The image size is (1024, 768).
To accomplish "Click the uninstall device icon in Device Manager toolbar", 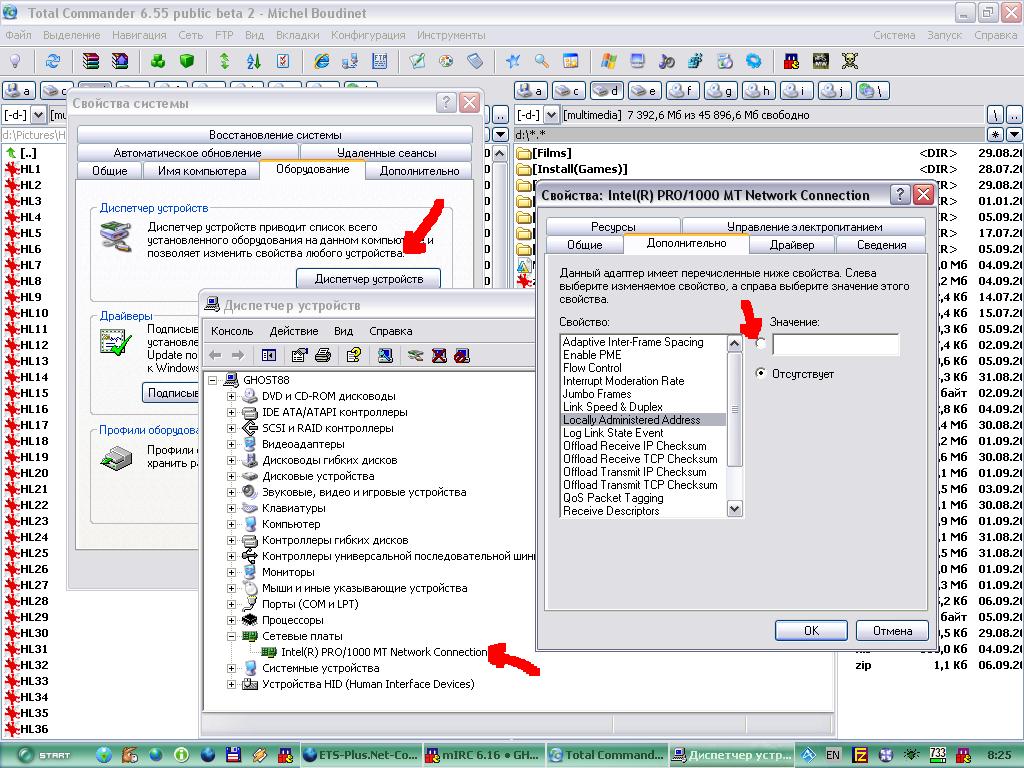I will tap(439, 355).
